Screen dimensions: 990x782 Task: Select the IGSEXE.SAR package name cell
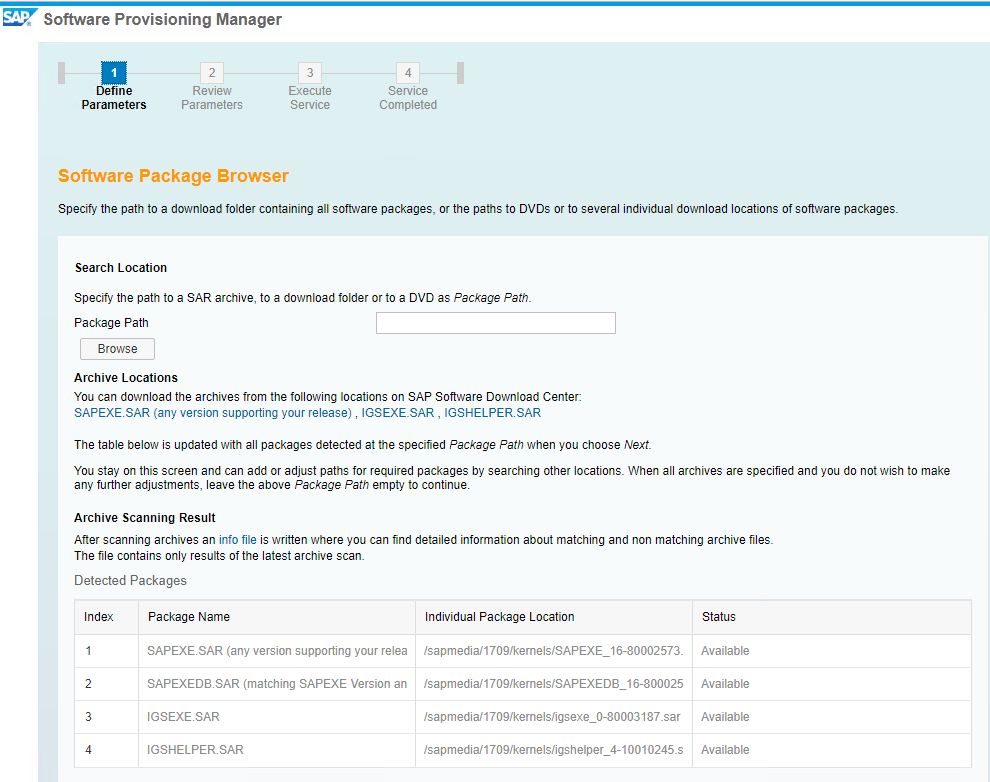coord(277,717)
